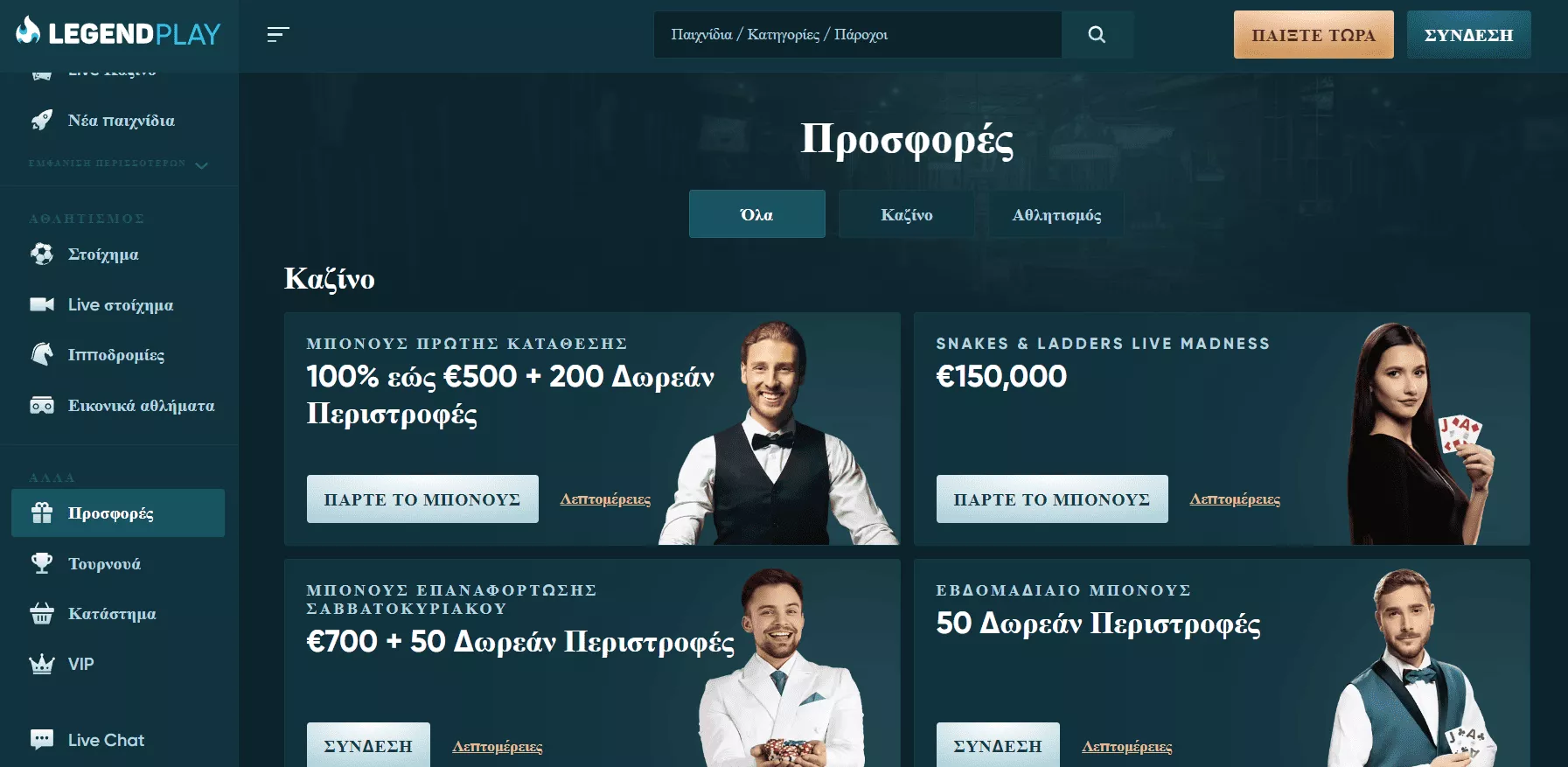The height and width of the screenshot is (767, 1568).
Task: Select the Καζίνο filter tab
Action: tap(906, 214)
